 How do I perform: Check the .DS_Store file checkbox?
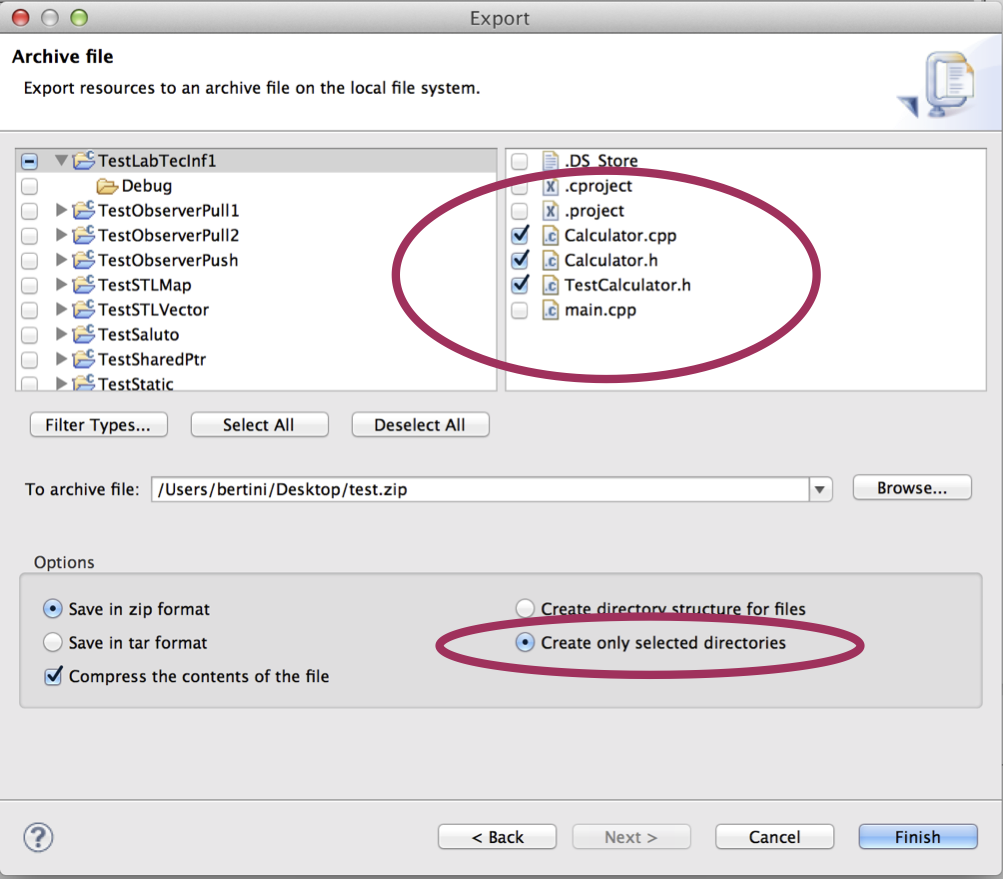519,161
